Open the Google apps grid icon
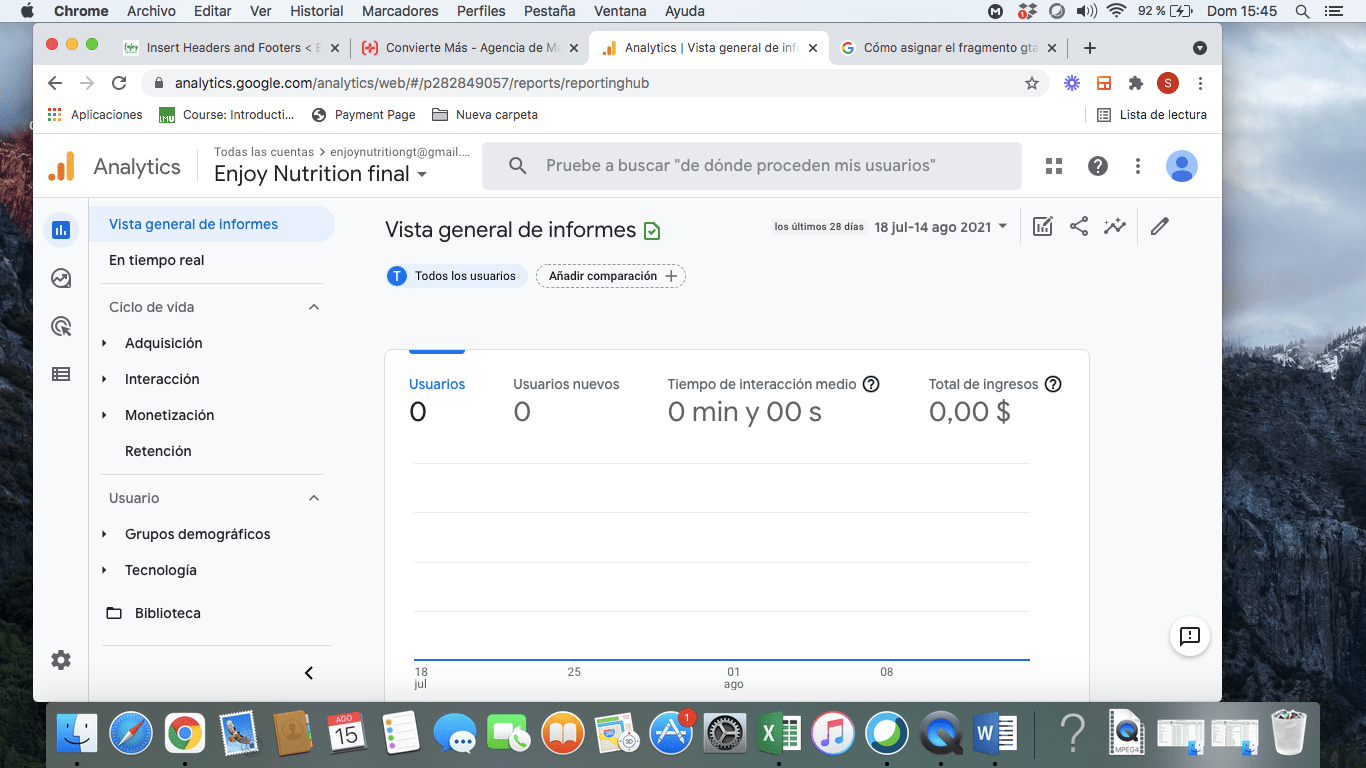The width and height of the screenshot is (1366, 768). (1054, 166)
